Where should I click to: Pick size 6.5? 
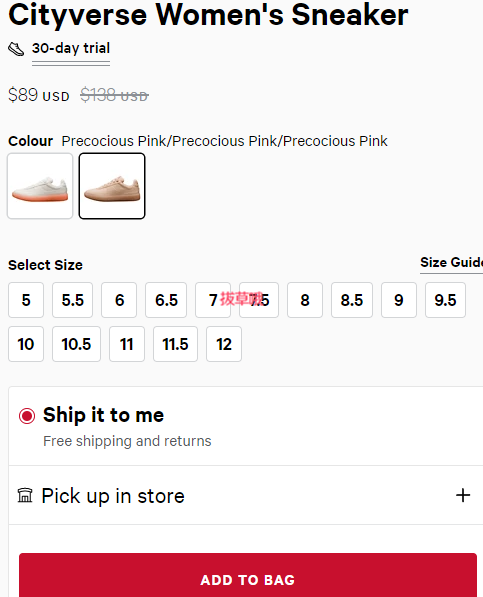pos(166,300)
